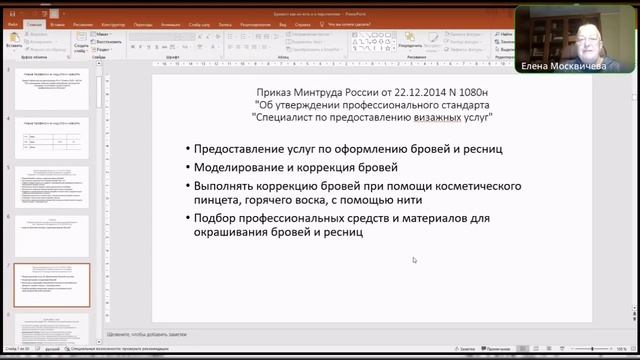Switch to the Вид (View) tab
Image resolution: width=640 pixels, height=360 pixels.
point(282,25)
